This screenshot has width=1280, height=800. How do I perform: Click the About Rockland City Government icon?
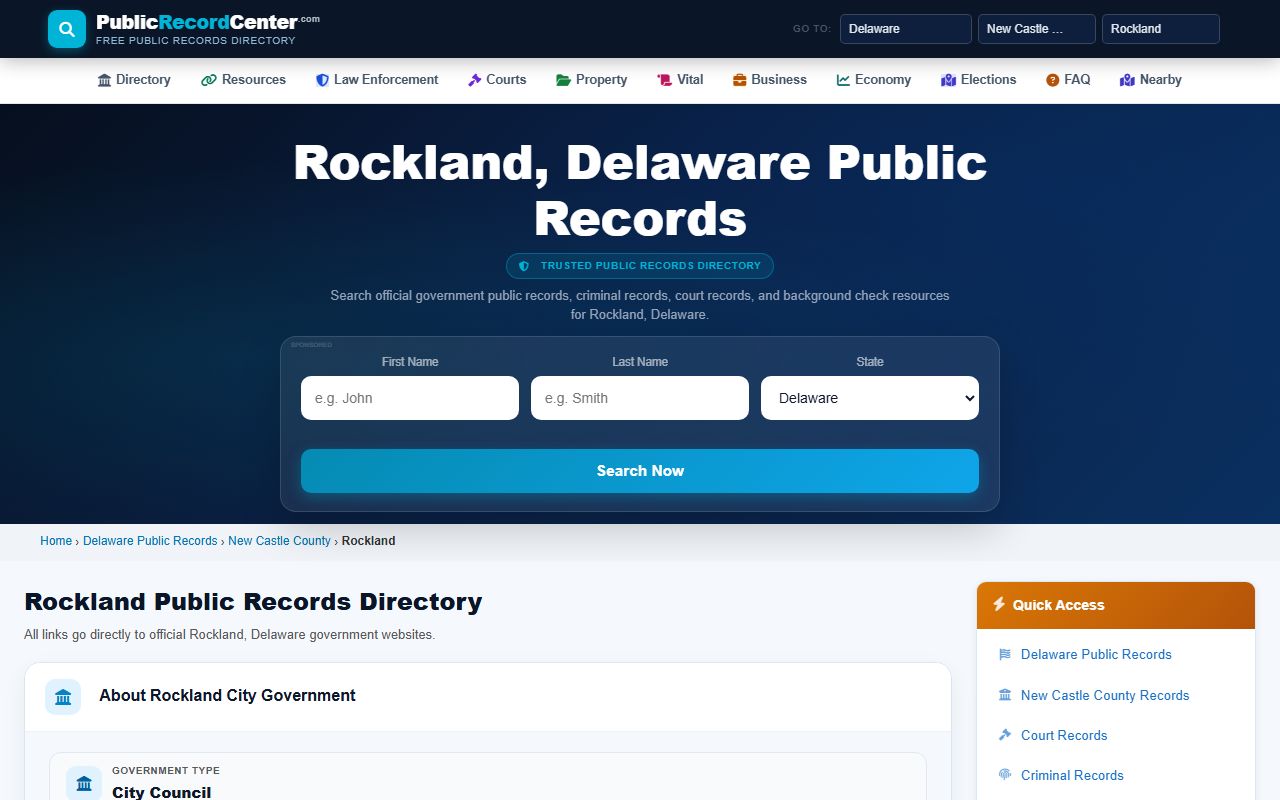point(63,696)
